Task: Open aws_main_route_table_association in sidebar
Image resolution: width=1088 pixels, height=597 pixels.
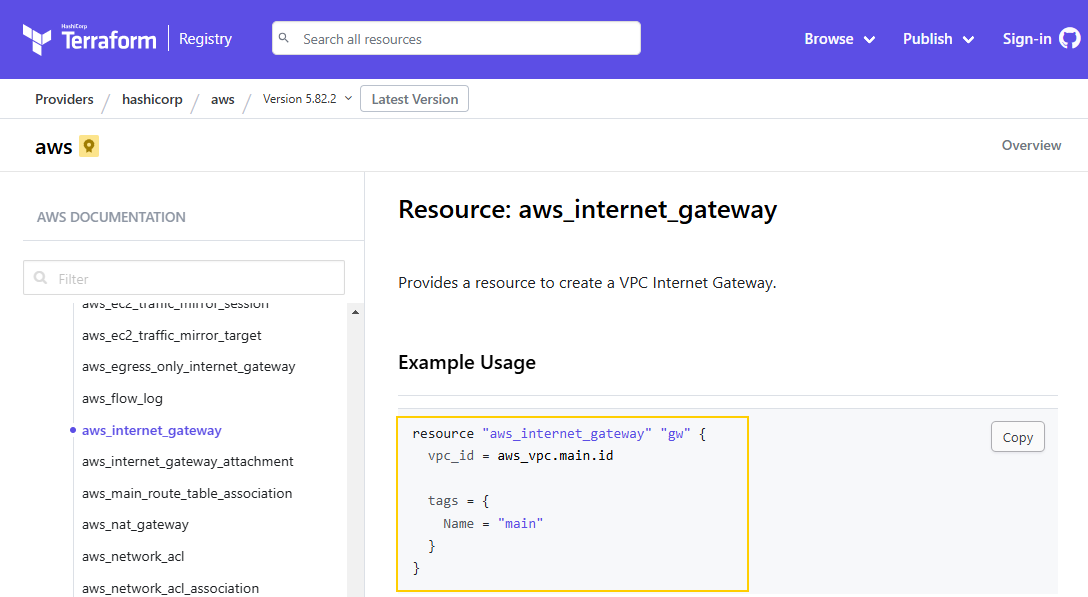Action: pyautogui.click(x=187, y=494)
